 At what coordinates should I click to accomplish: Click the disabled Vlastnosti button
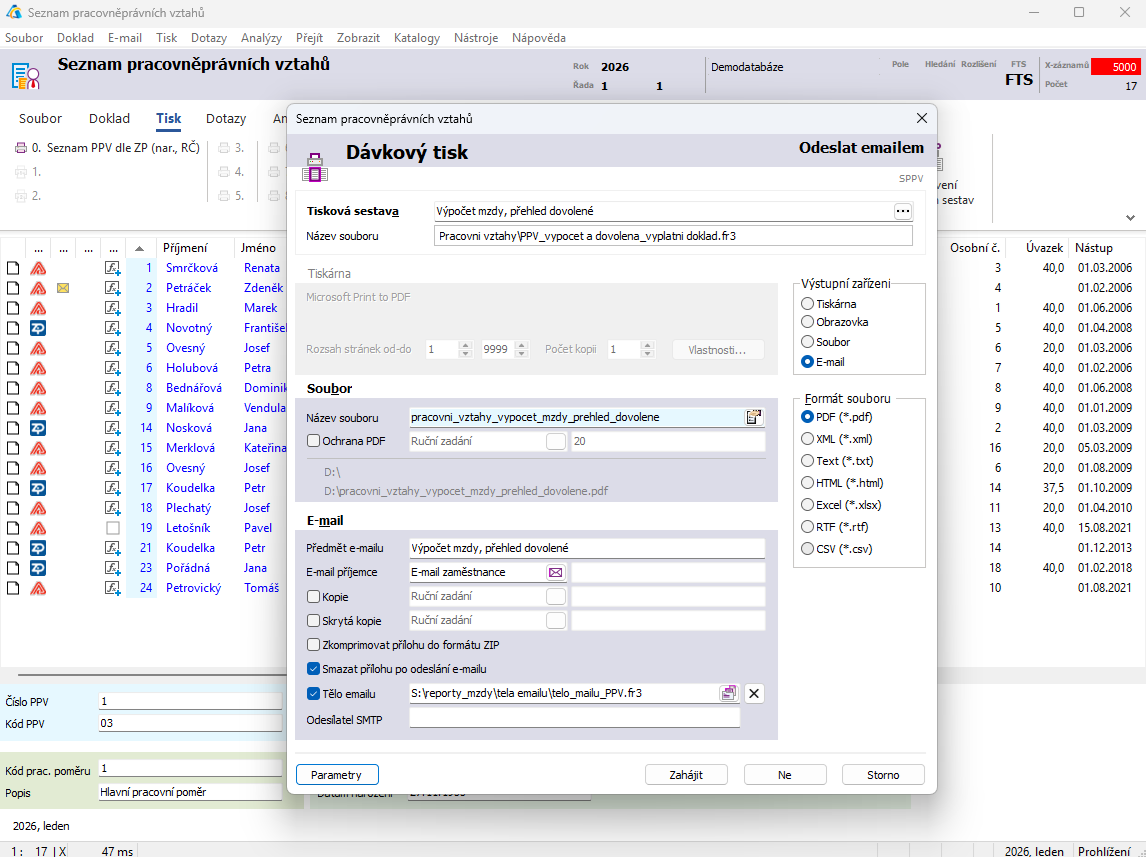[x=718, y=350]
